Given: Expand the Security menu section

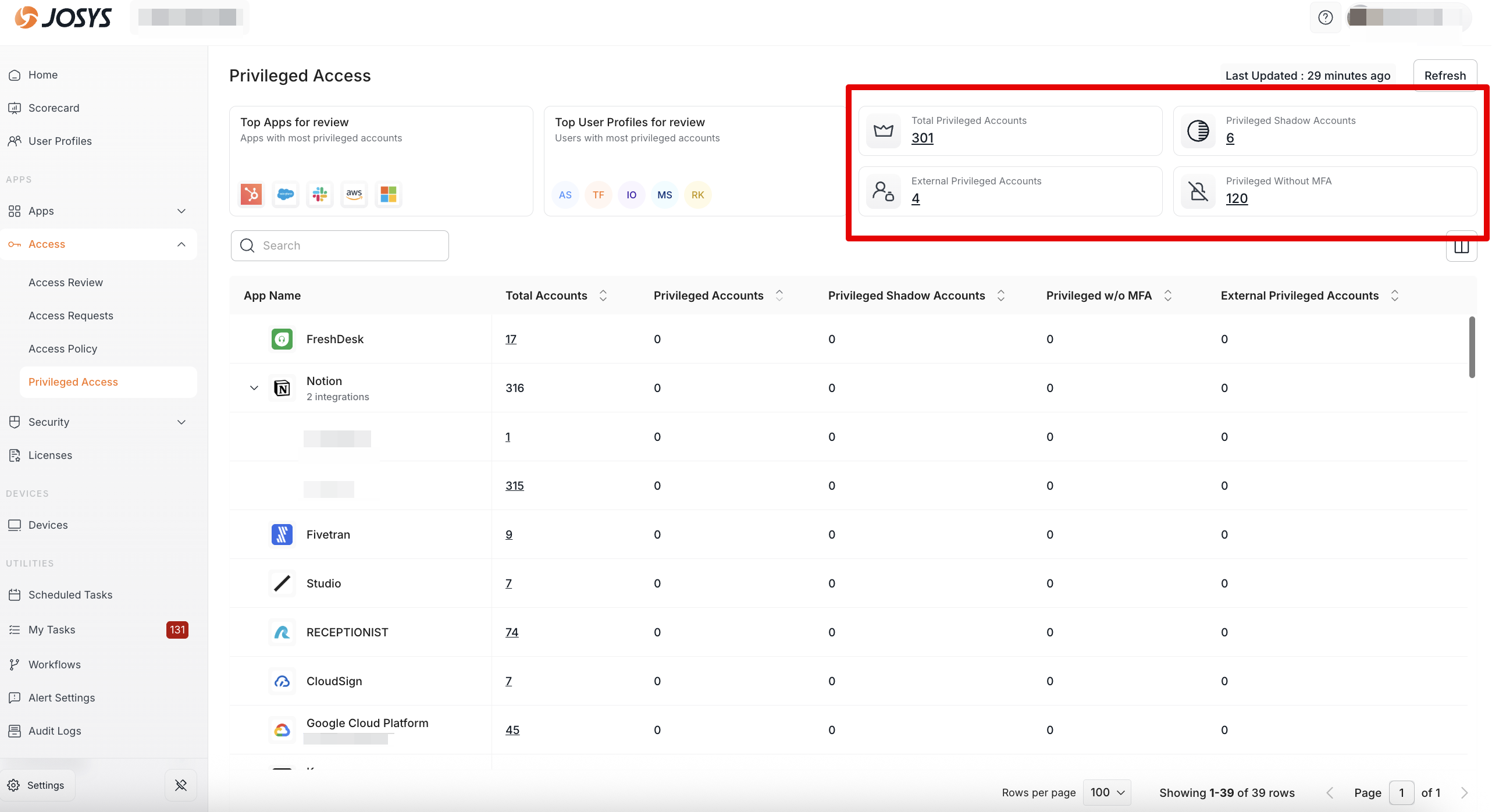Looking at the screenshot, I should 181,422.
